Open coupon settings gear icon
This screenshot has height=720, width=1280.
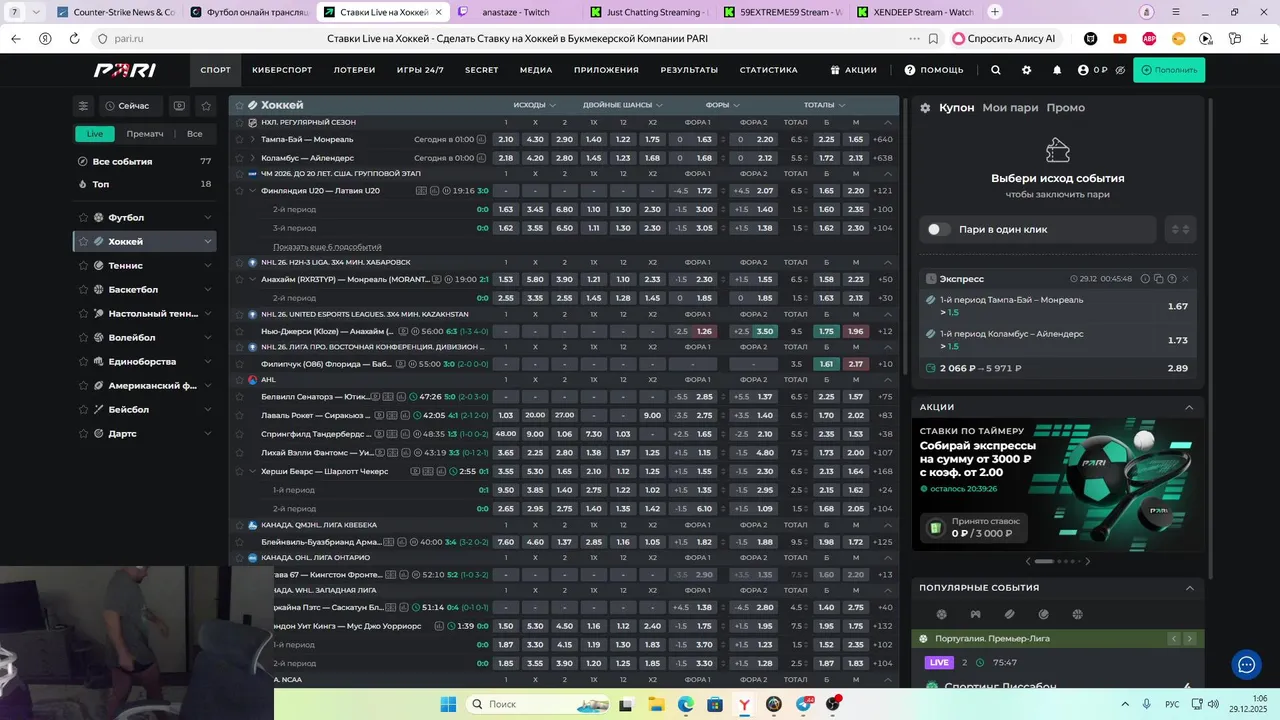pos(925,108)
